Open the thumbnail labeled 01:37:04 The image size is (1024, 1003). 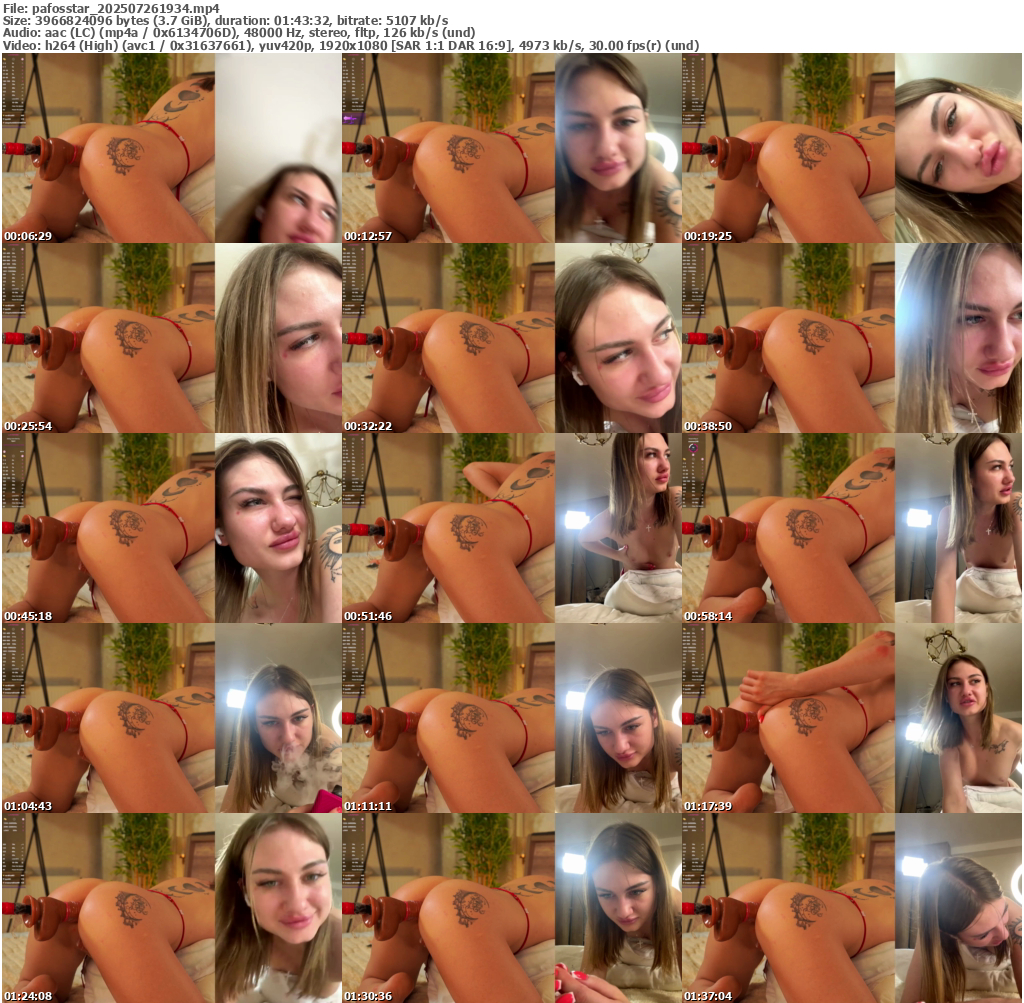tap(852, 908)
